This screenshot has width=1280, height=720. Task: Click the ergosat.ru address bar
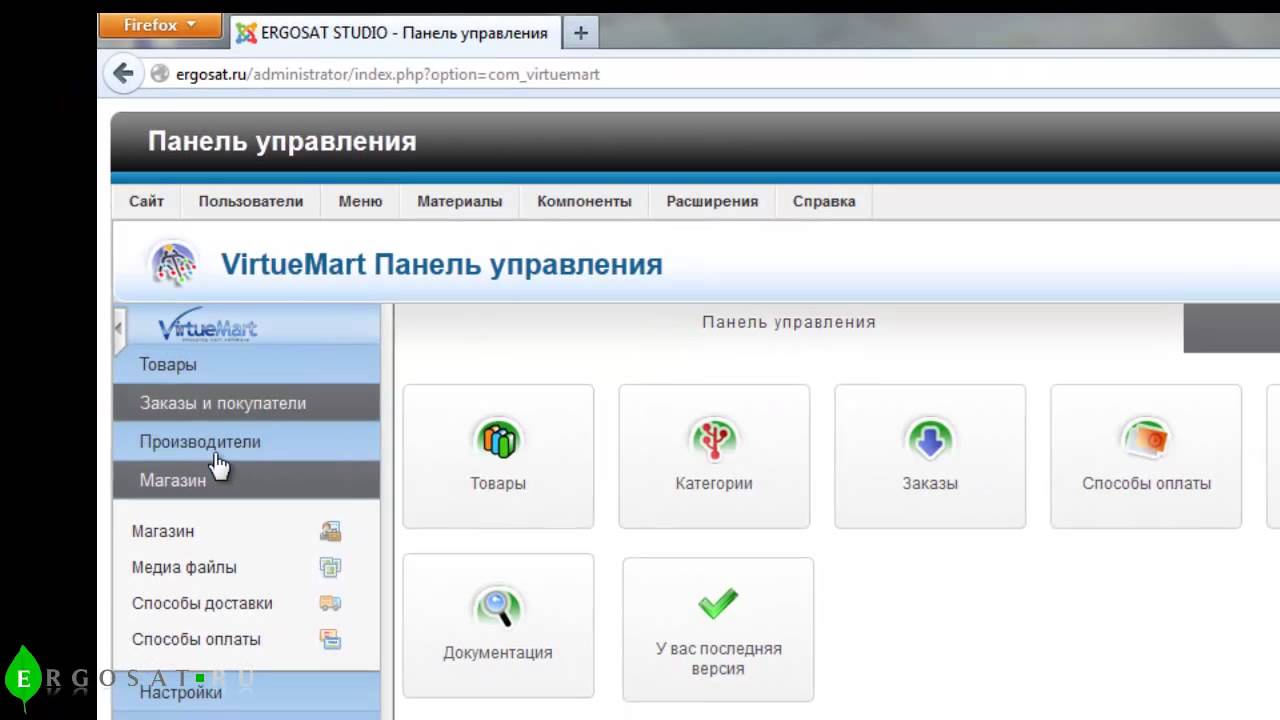[x=387, y=74]
